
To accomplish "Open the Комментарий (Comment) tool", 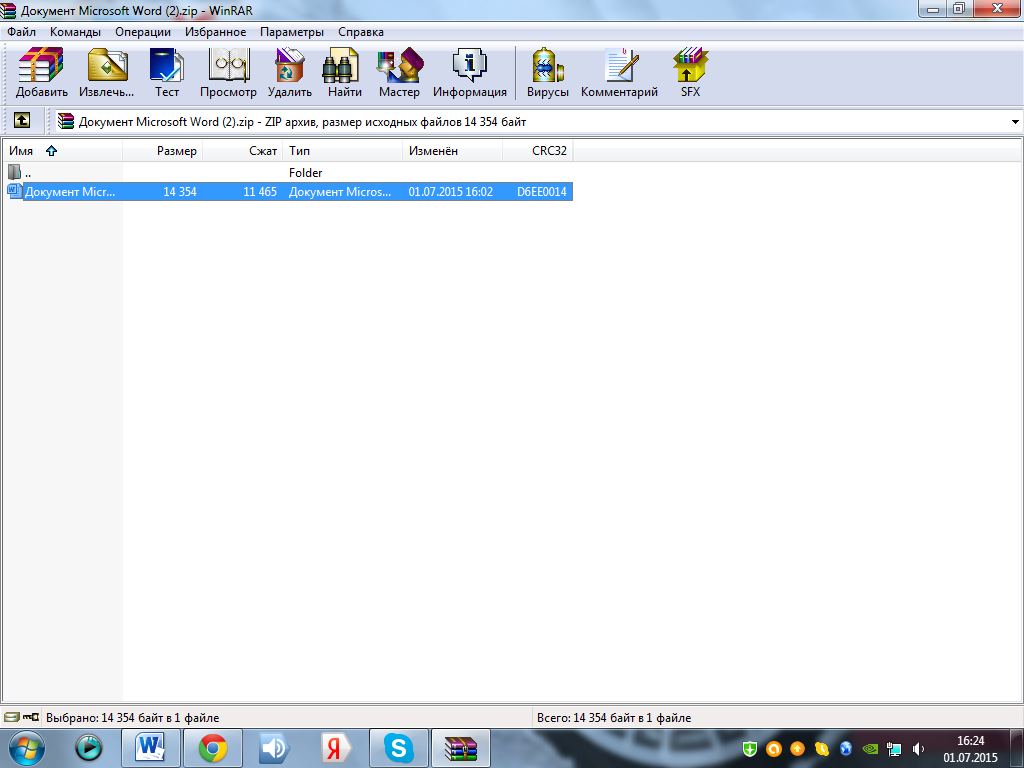I will [x=619, y=72].
